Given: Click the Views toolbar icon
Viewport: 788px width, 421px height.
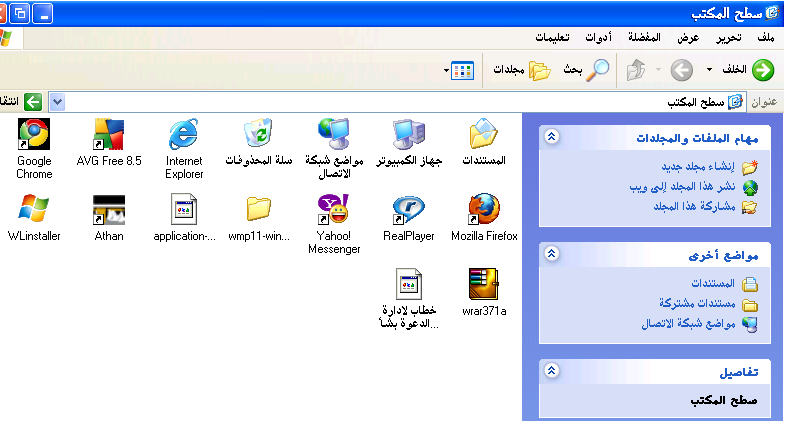Looking at the screenshot, I should (x=462, y=71).
